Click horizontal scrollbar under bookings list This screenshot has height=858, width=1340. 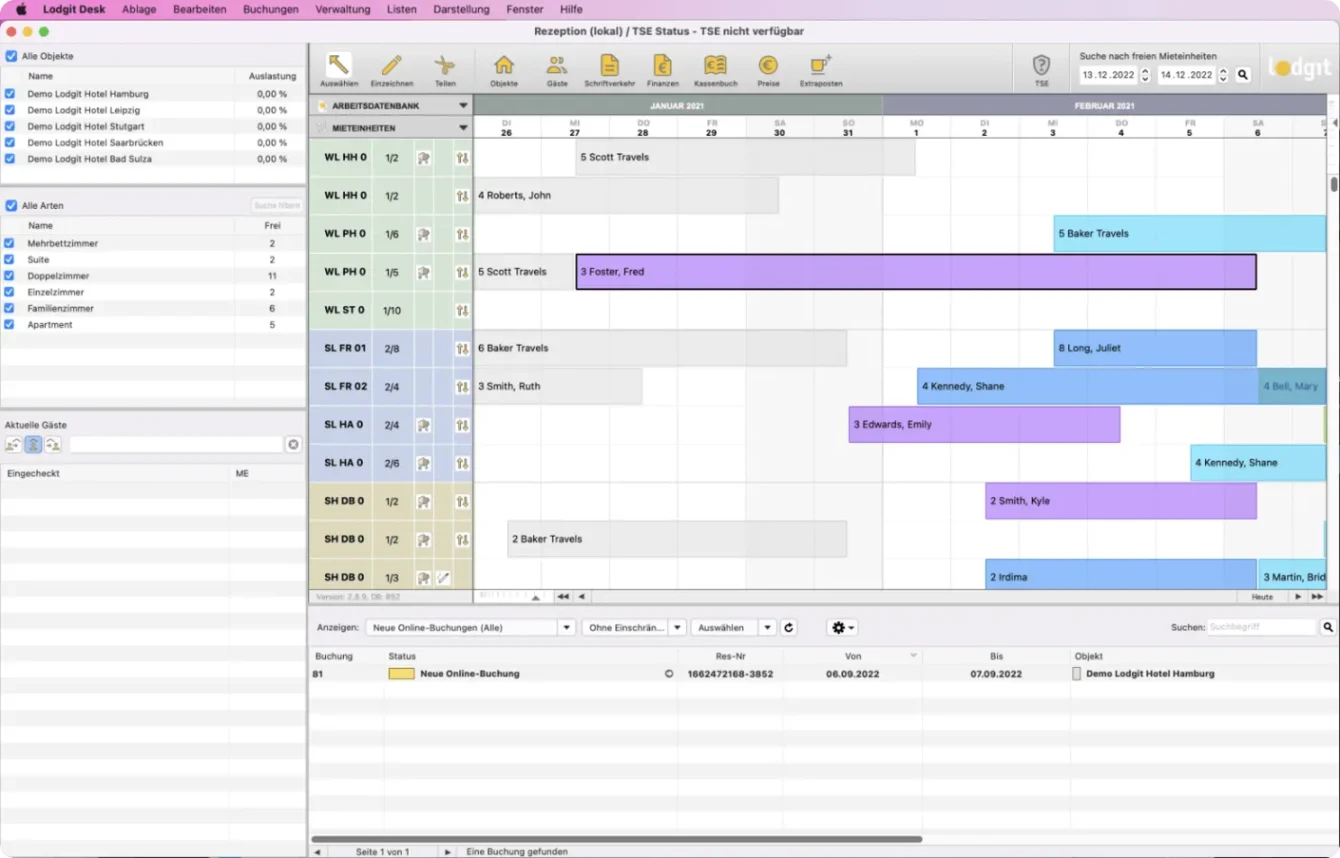click(x=617, y=840)
